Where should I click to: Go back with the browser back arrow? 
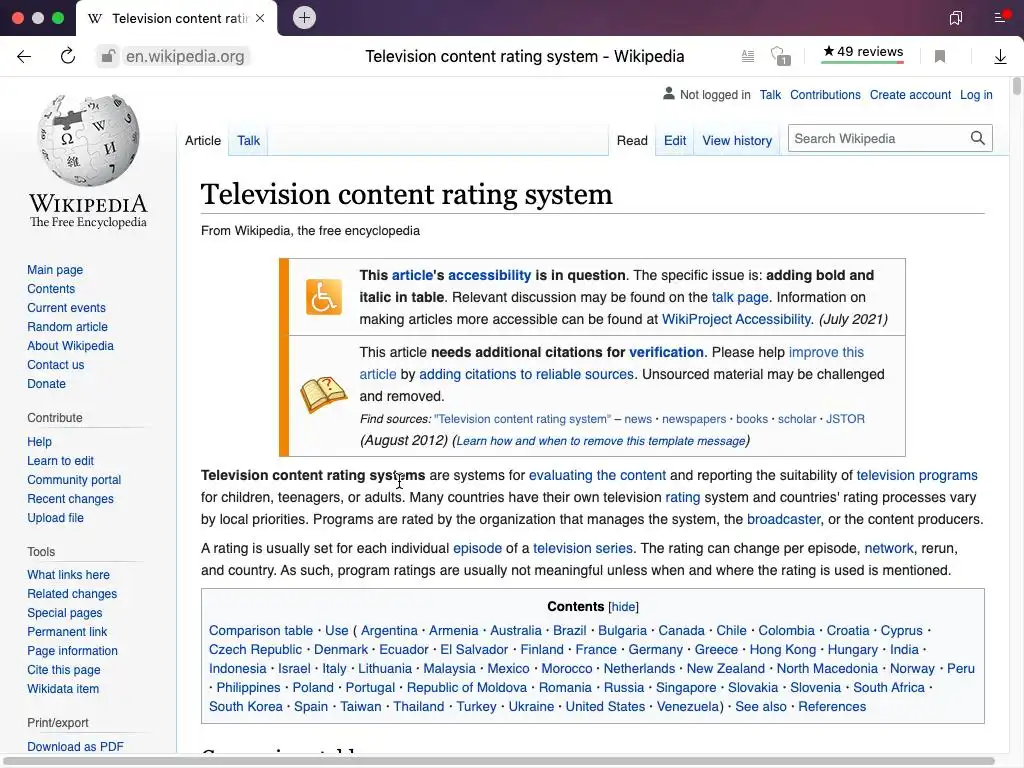point(24,57)
